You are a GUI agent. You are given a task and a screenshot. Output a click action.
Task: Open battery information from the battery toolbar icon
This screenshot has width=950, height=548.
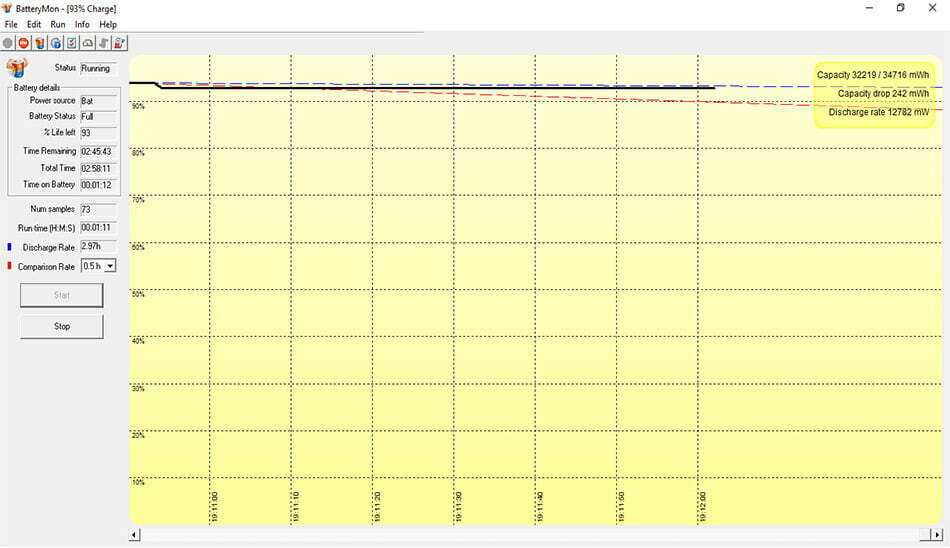coord(39,43)
